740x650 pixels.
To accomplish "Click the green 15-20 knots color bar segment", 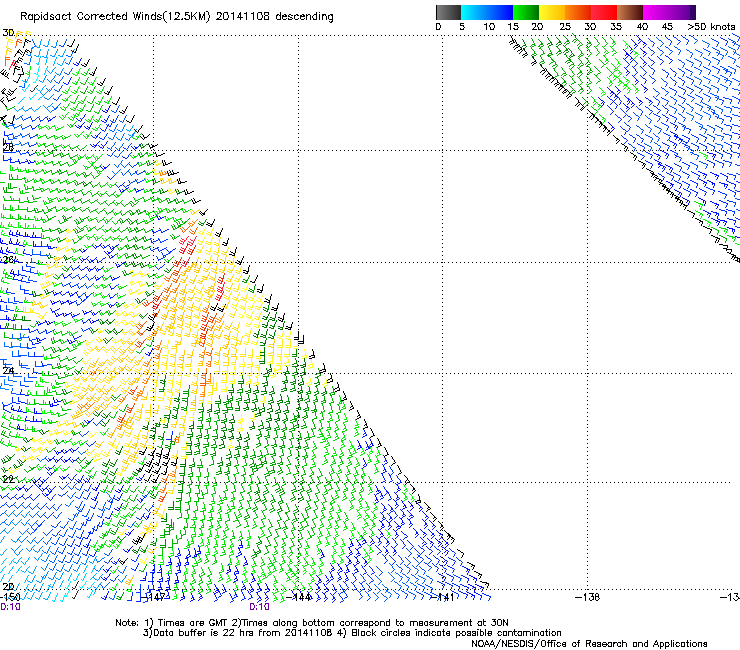I will point(526,12).
